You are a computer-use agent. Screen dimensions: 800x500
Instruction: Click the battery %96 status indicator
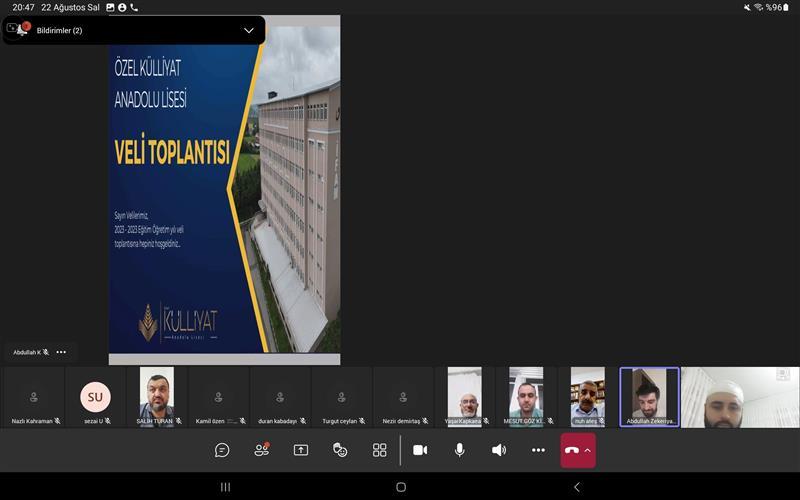pos(777,7)
